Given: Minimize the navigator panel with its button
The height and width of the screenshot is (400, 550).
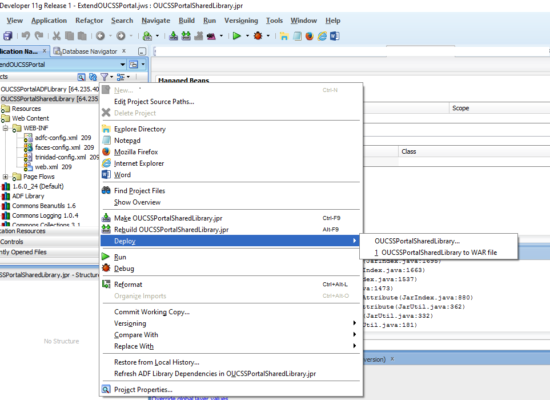Looking at the screenshot, I should point(142,52).
